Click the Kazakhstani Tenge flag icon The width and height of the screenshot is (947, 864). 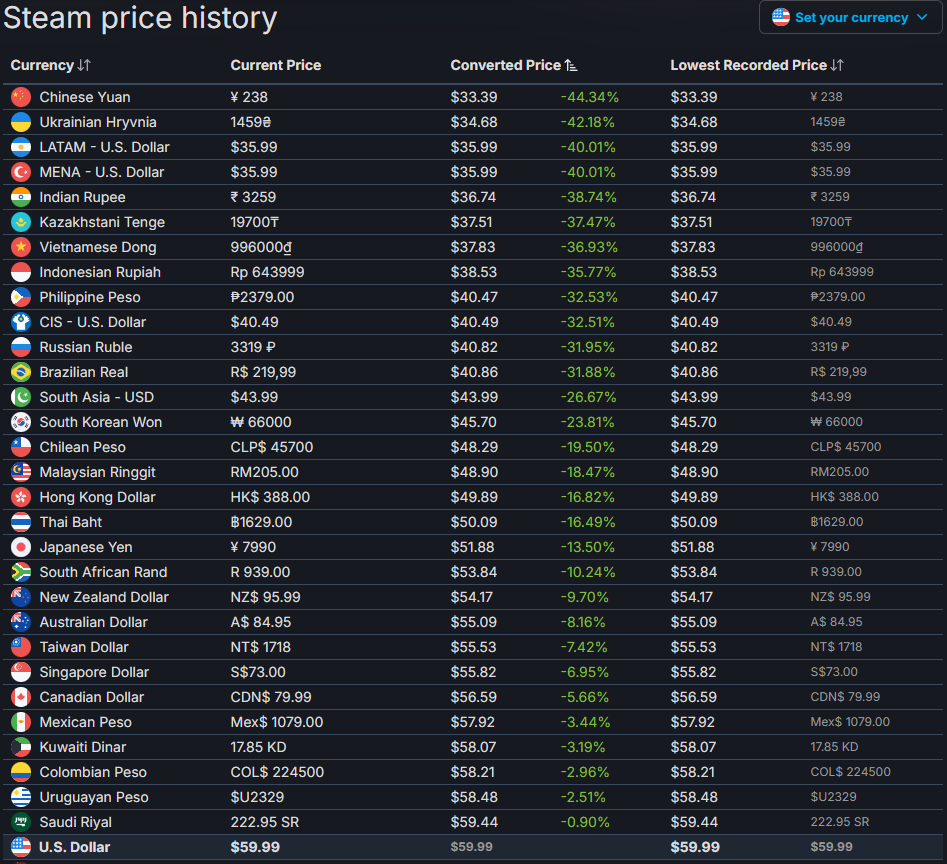coord(21,222)
